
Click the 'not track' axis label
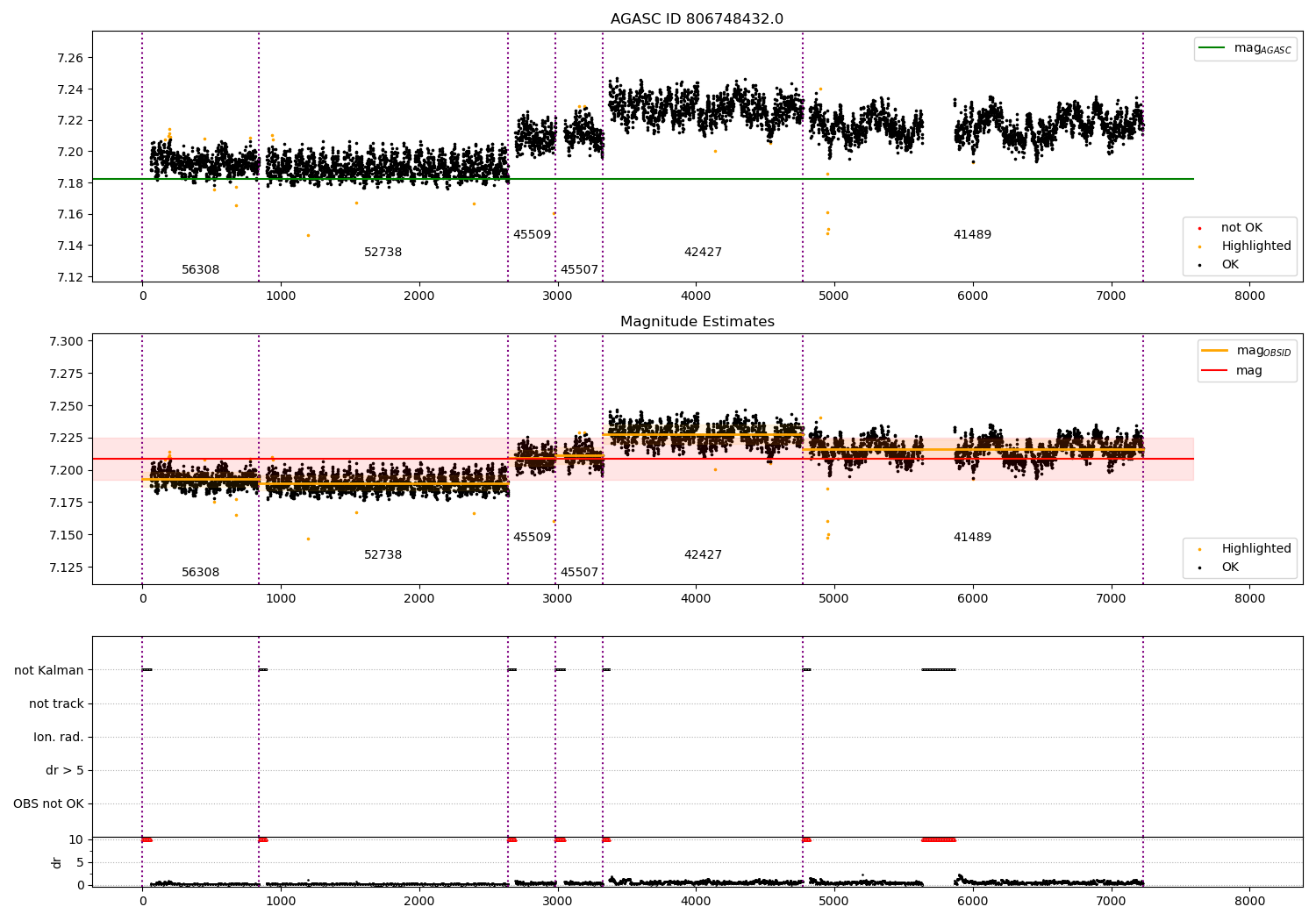[x=56, y=703]
